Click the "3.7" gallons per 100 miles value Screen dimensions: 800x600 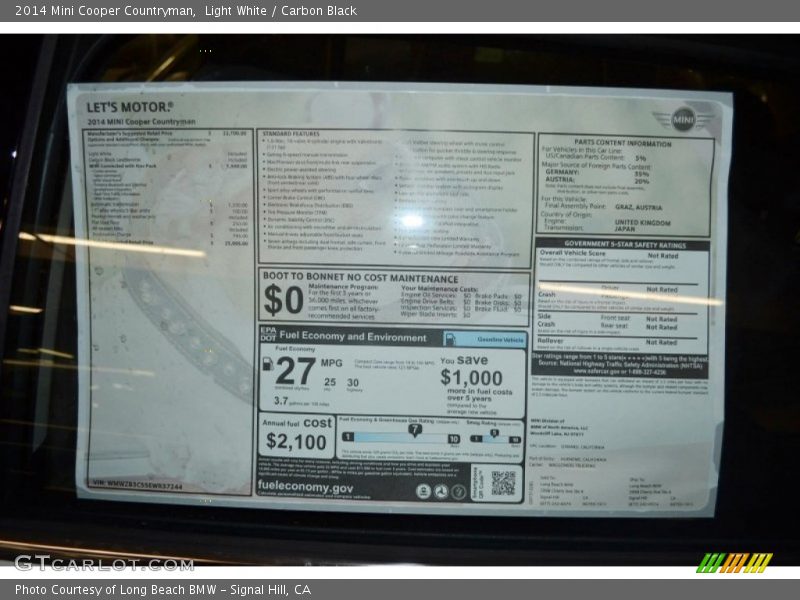click(x=281, y=401)
